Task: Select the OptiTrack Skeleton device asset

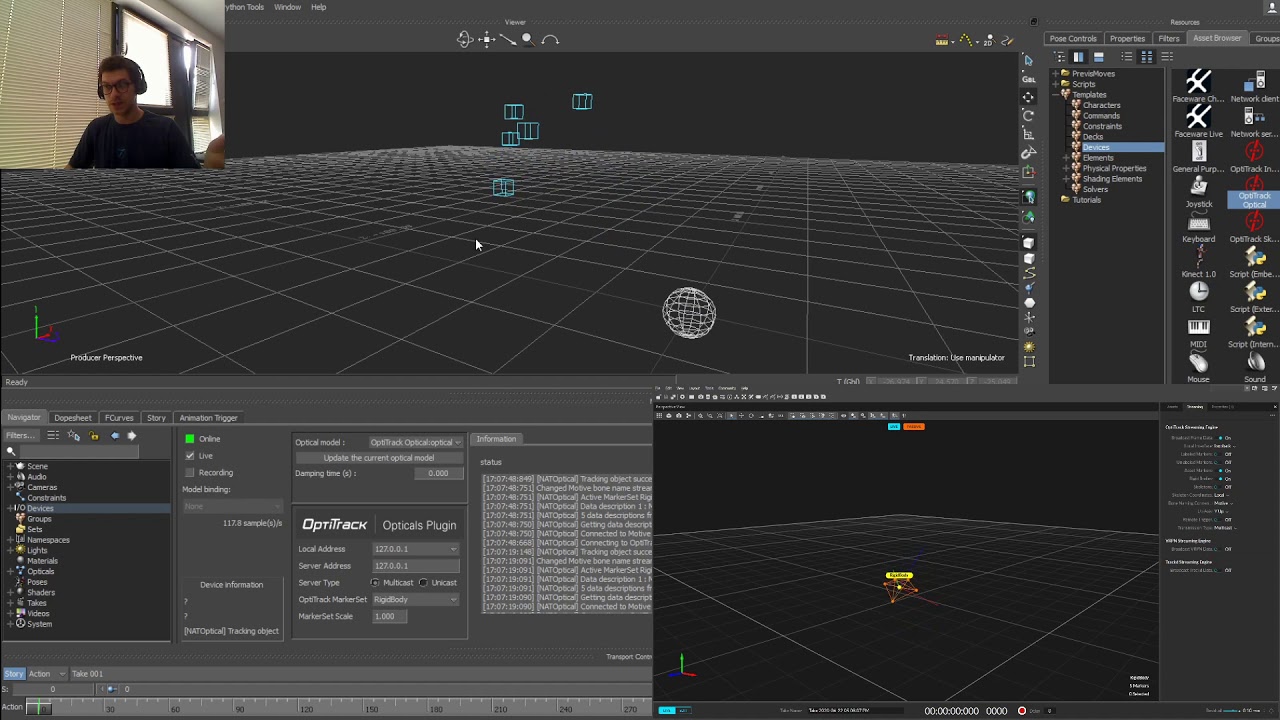Action: (1254, 227)
